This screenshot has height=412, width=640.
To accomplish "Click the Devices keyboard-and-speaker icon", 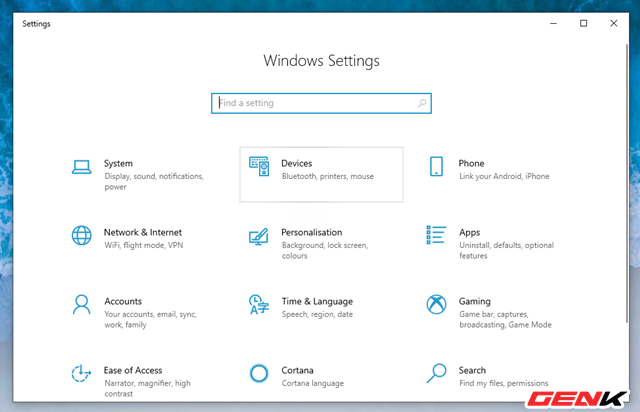I will point(259,167).
